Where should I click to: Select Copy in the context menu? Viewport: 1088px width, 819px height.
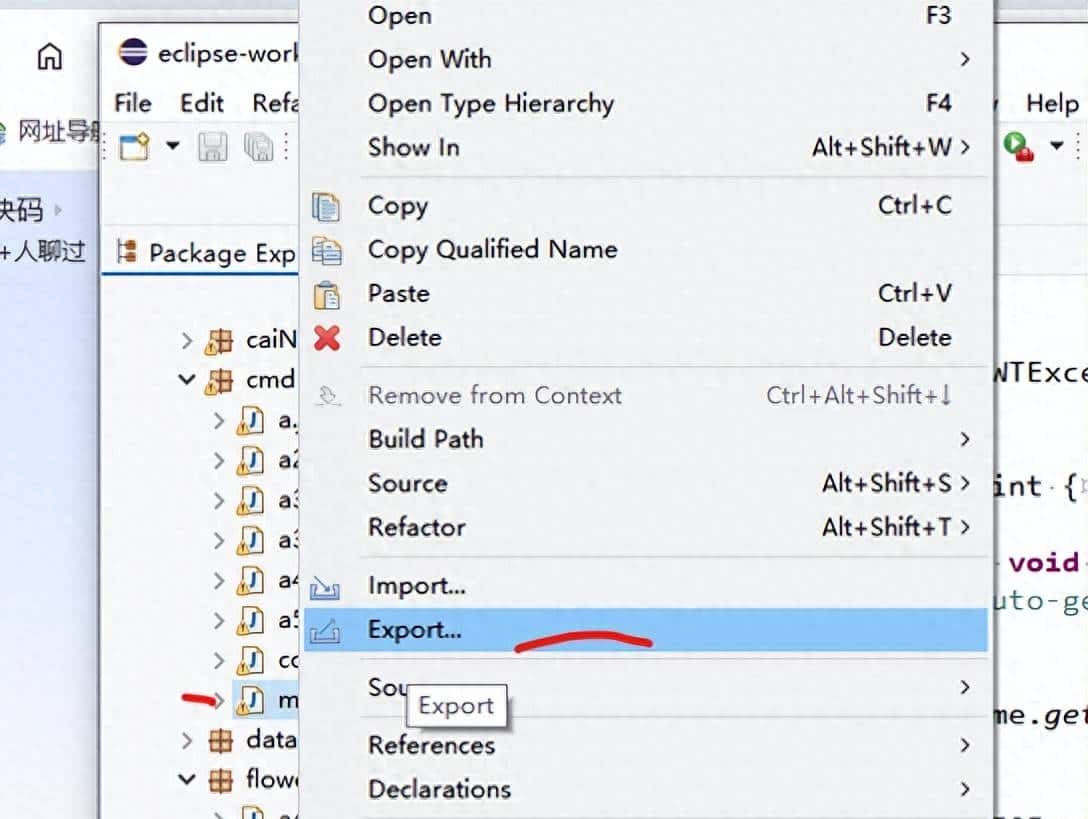pos(645,205)
